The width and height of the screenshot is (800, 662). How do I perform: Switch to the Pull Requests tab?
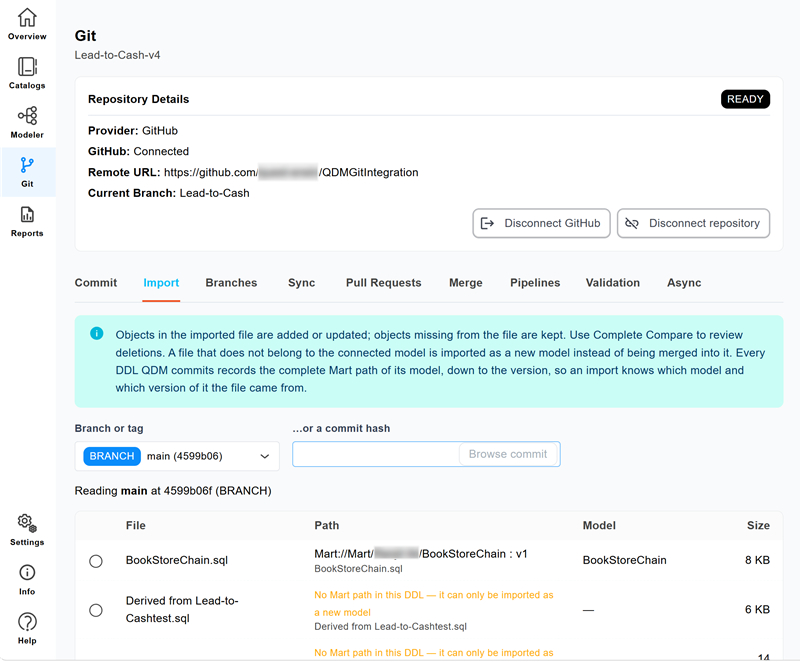384,283
